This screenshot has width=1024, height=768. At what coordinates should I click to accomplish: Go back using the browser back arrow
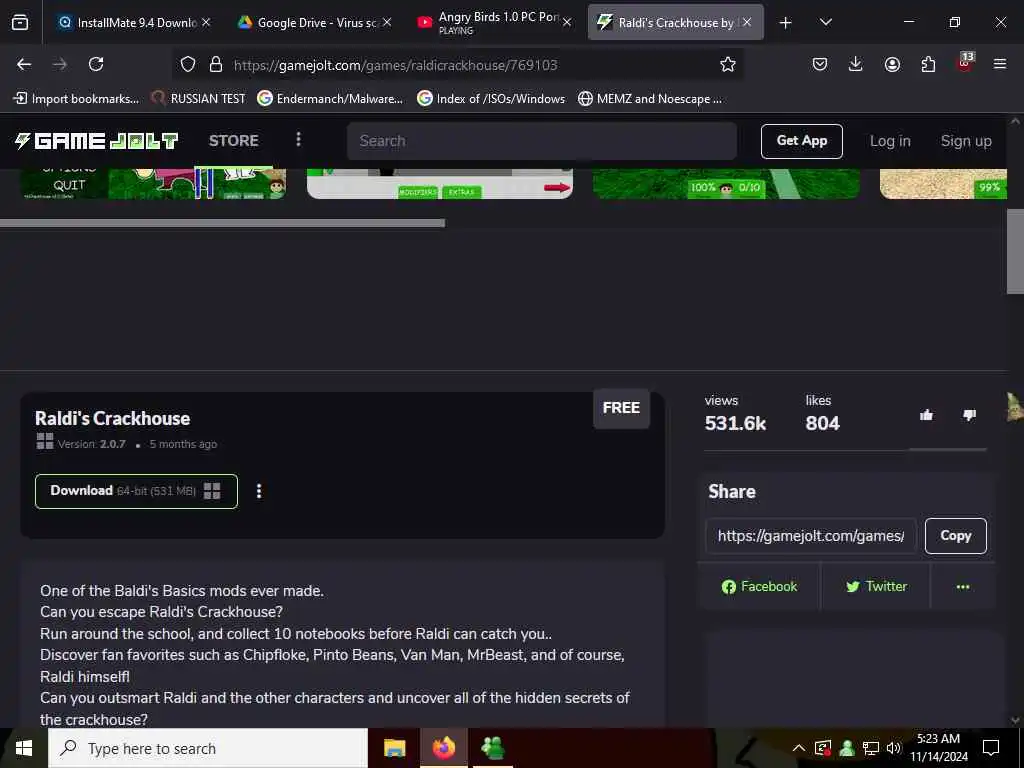tap(24, 64)
